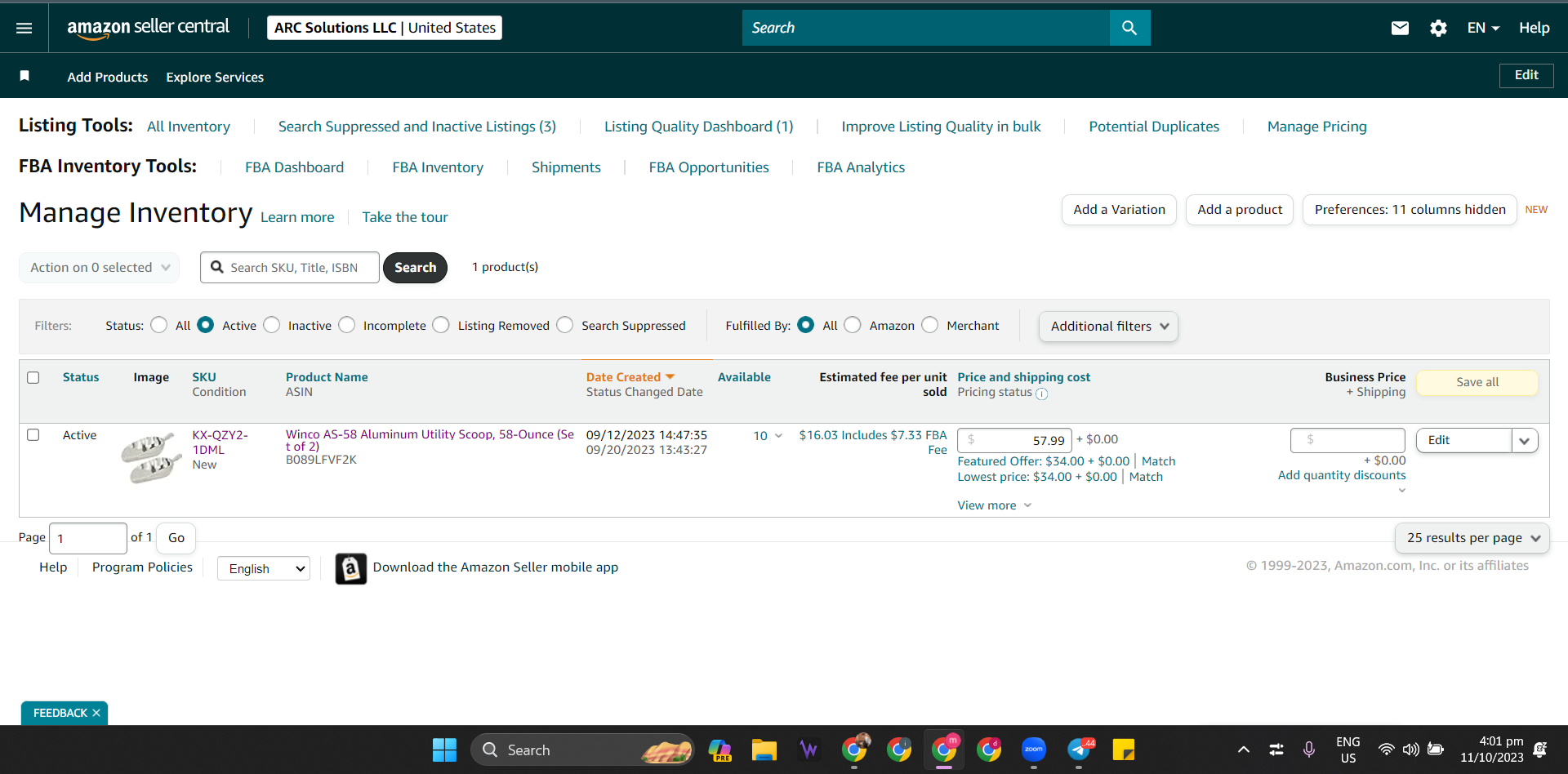Show hidden system tray icons

tap(1244, 750)
